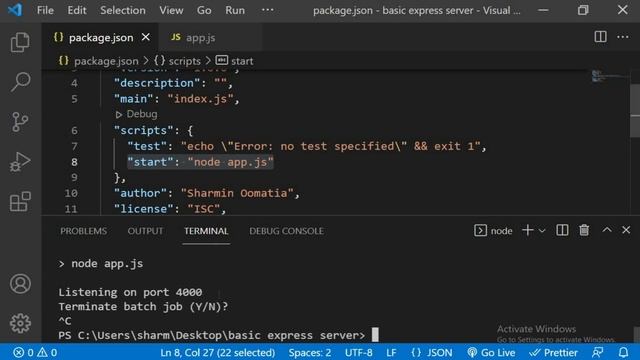Select the node terminal instance
Viewport: 640px width, 360px height.
493,231
